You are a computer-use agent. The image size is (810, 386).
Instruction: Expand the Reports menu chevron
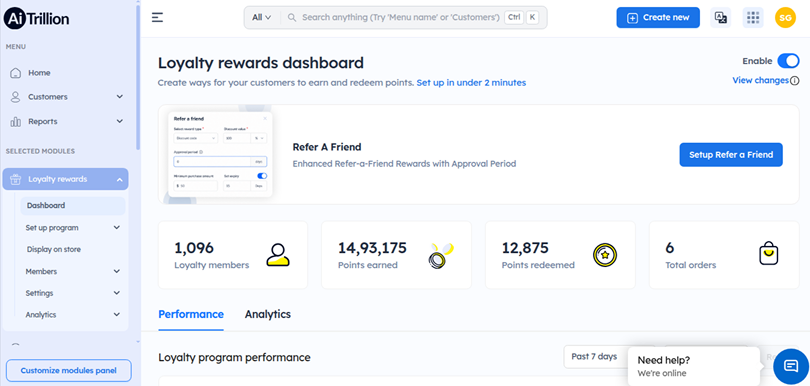click(x=120, y=121)
